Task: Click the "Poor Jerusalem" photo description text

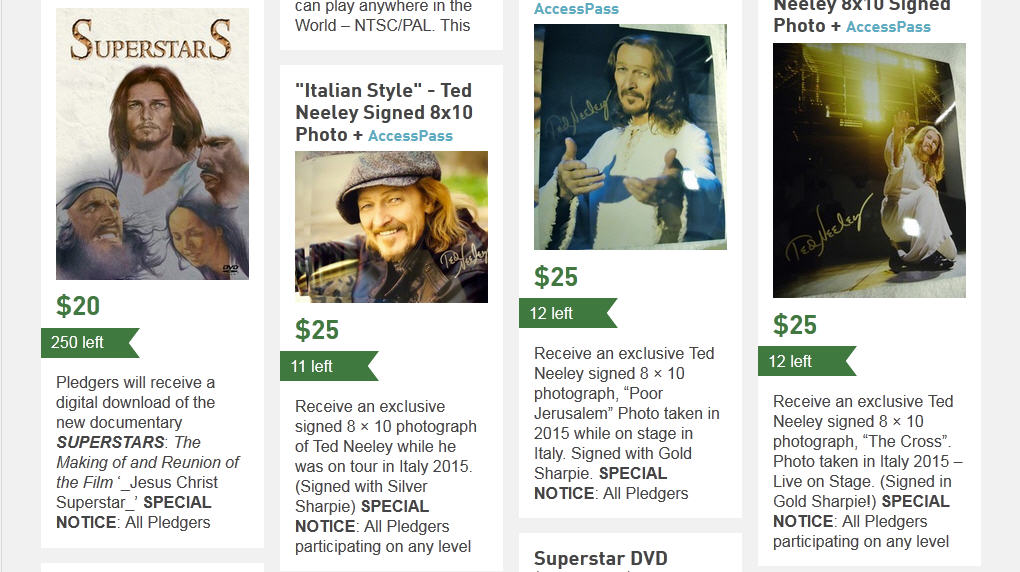Action: [x=628, y=423]
